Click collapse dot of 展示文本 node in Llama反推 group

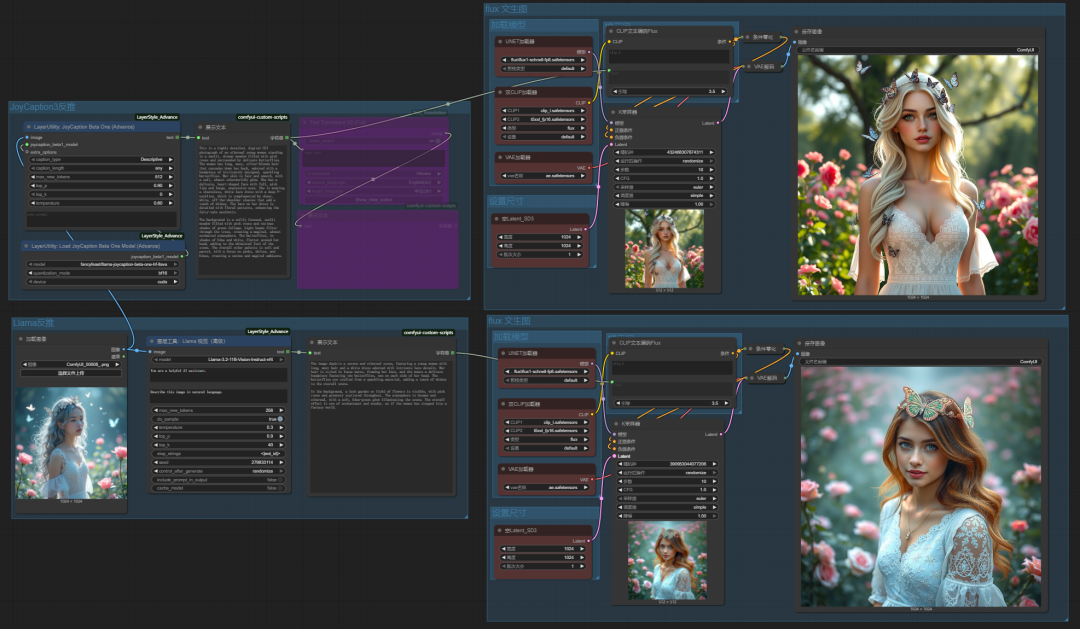click(312, 342)
